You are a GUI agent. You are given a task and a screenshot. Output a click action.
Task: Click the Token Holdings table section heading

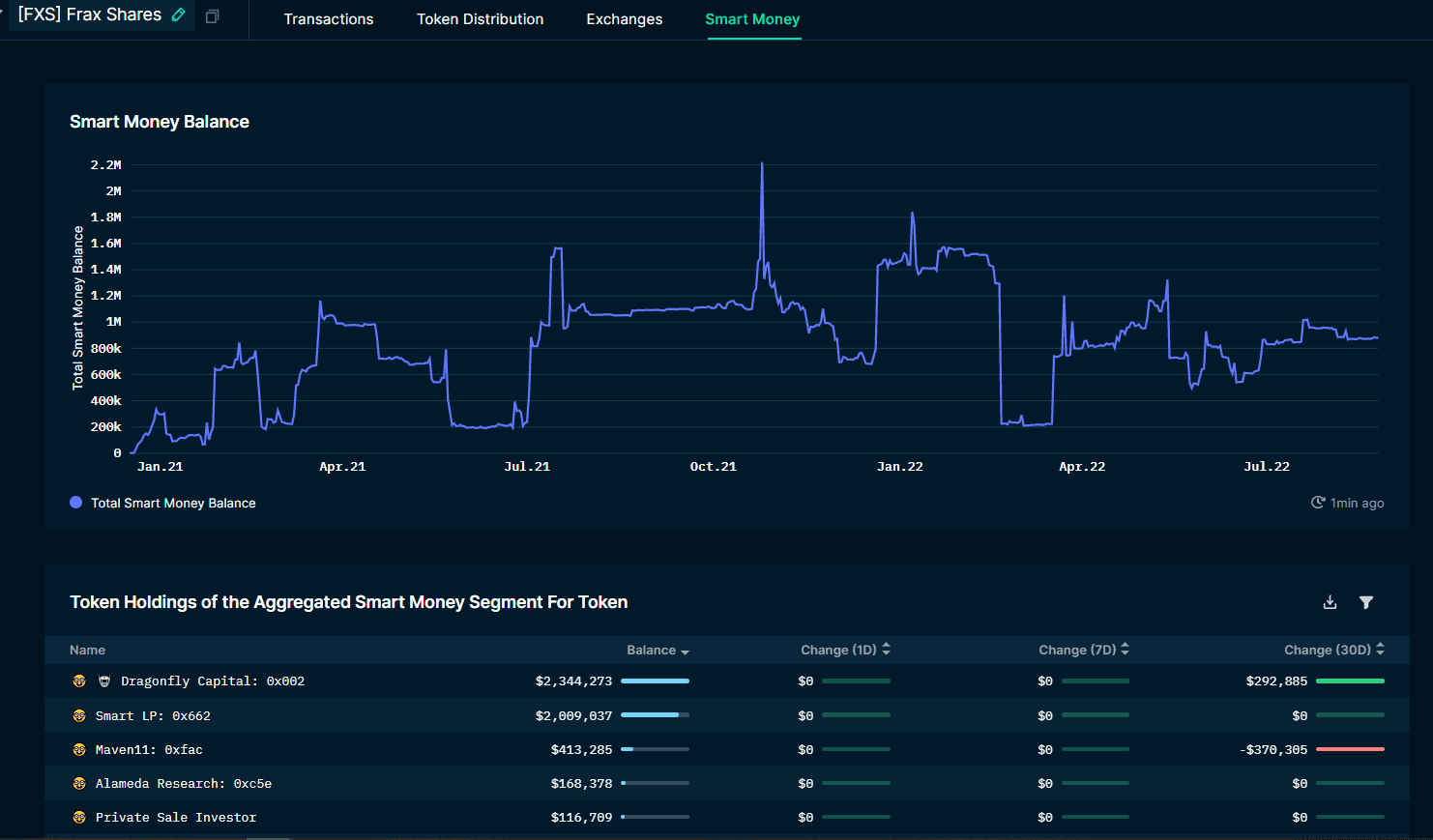[349, 602]
